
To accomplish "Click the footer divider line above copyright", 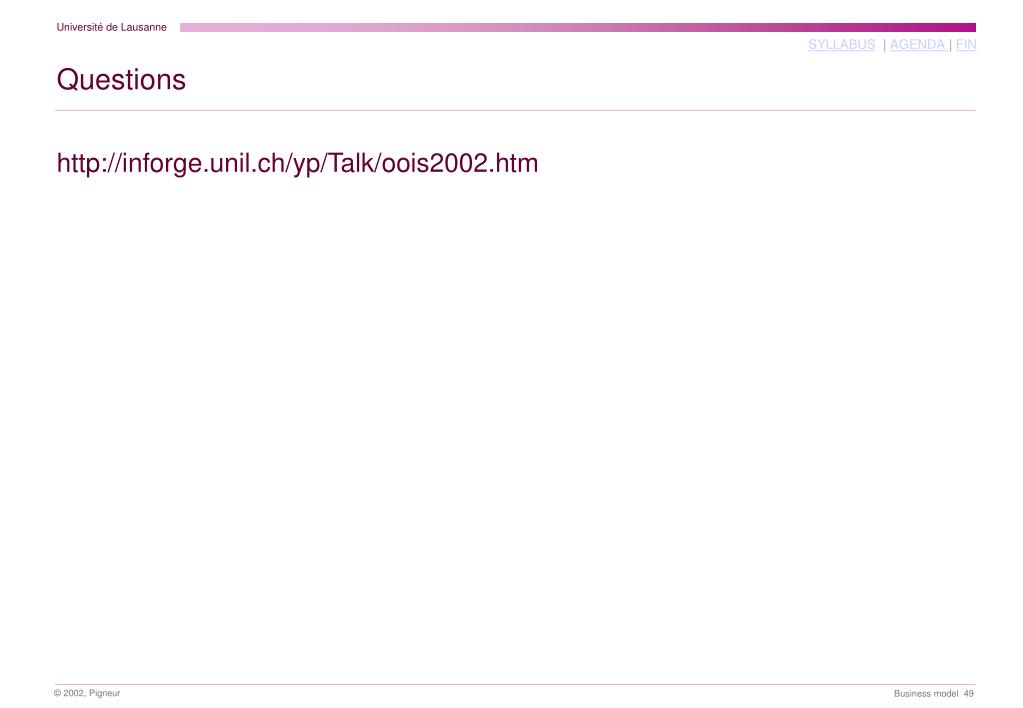I will [x=515, y=685].
